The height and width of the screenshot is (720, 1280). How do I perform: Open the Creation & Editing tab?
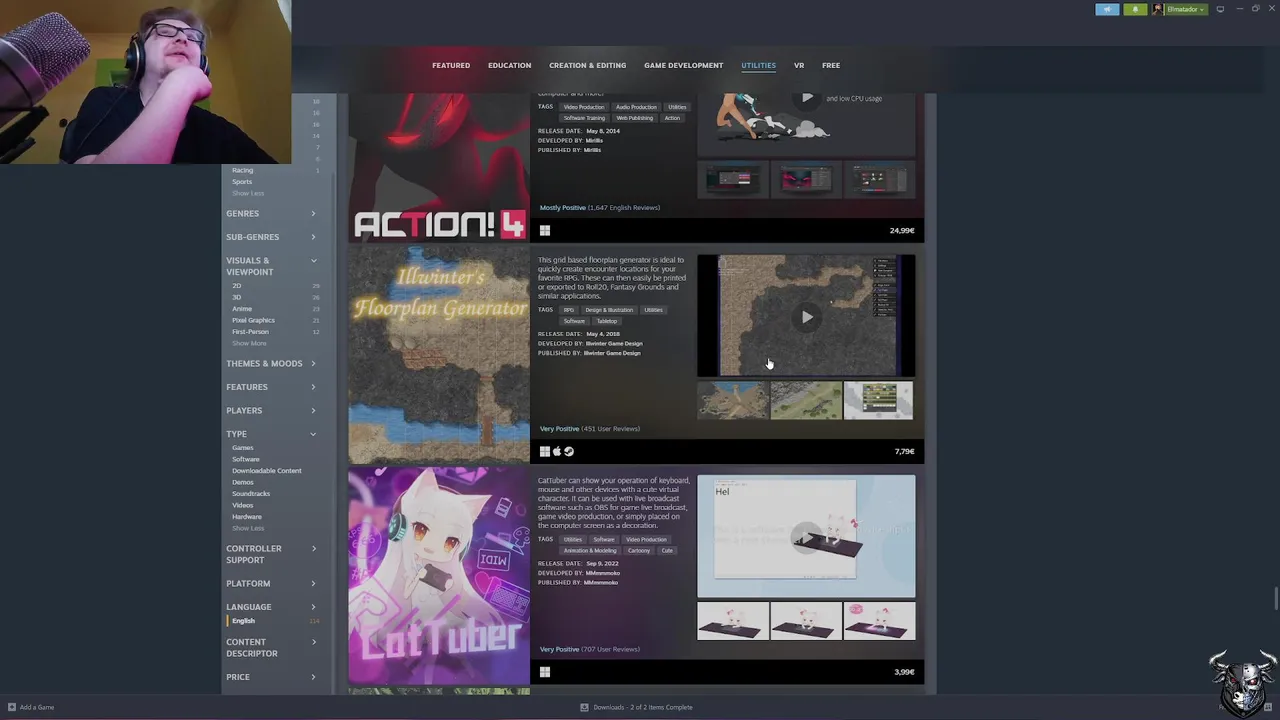(587, 65)
